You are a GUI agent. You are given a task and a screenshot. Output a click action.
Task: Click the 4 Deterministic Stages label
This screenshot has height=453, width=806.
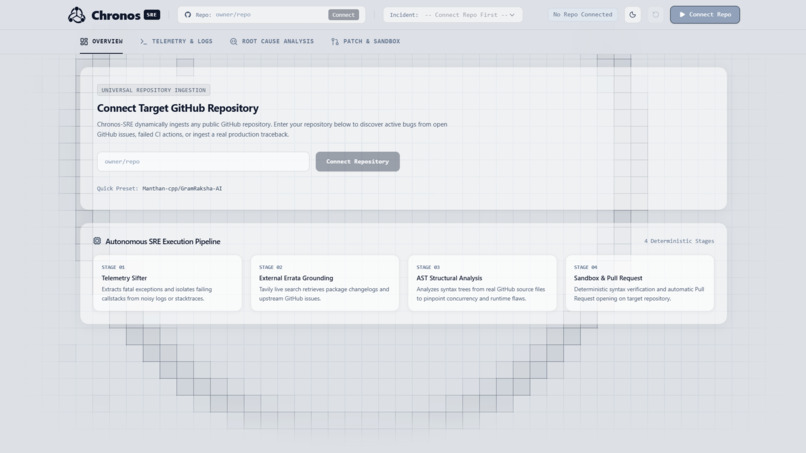tap(679, 241)
